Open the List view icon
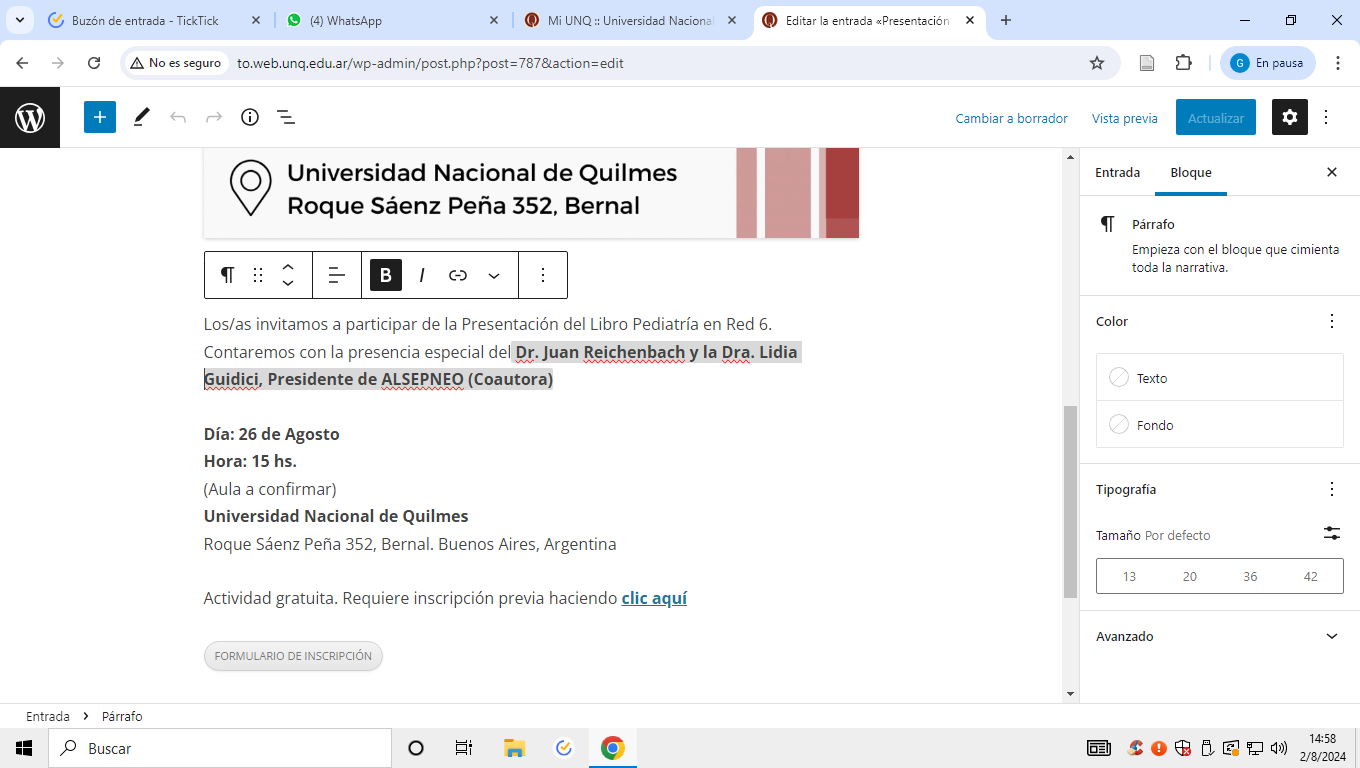The height and width of the screenshot is (768, 1360). point(286,118)
